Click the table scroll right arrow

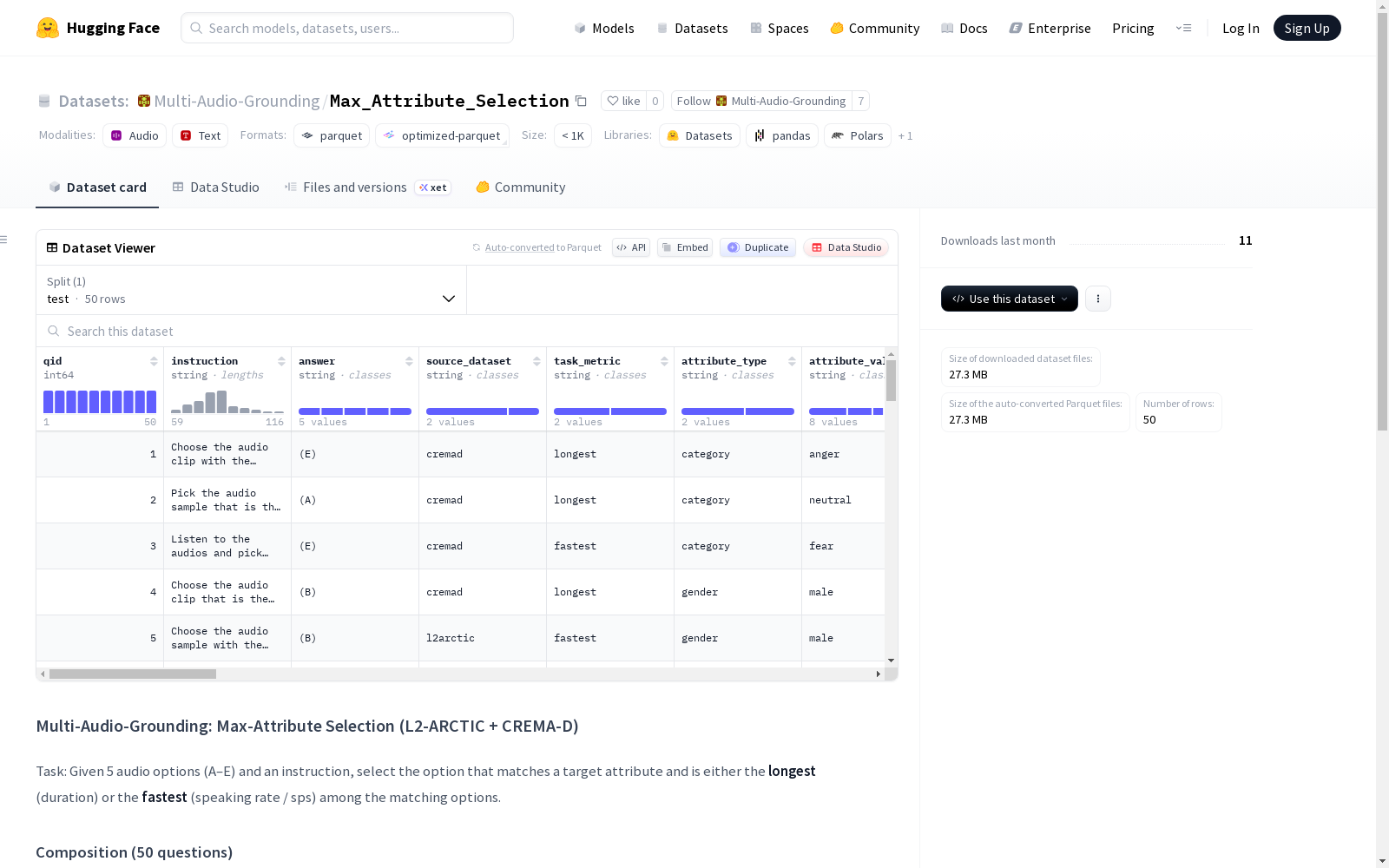click(x=879, y=674)
